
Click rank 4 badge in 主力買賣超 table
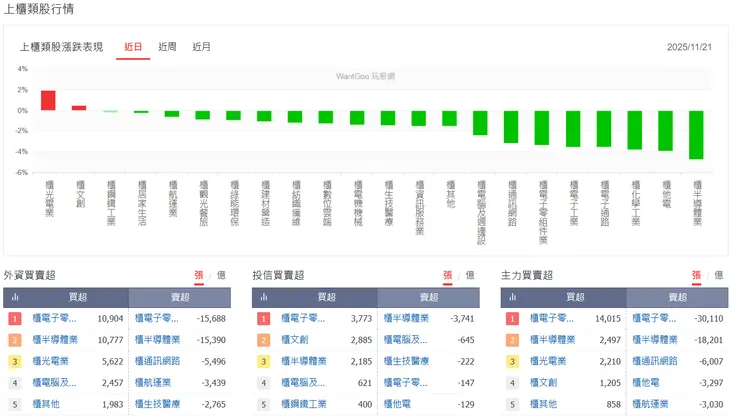click(512, 383)
